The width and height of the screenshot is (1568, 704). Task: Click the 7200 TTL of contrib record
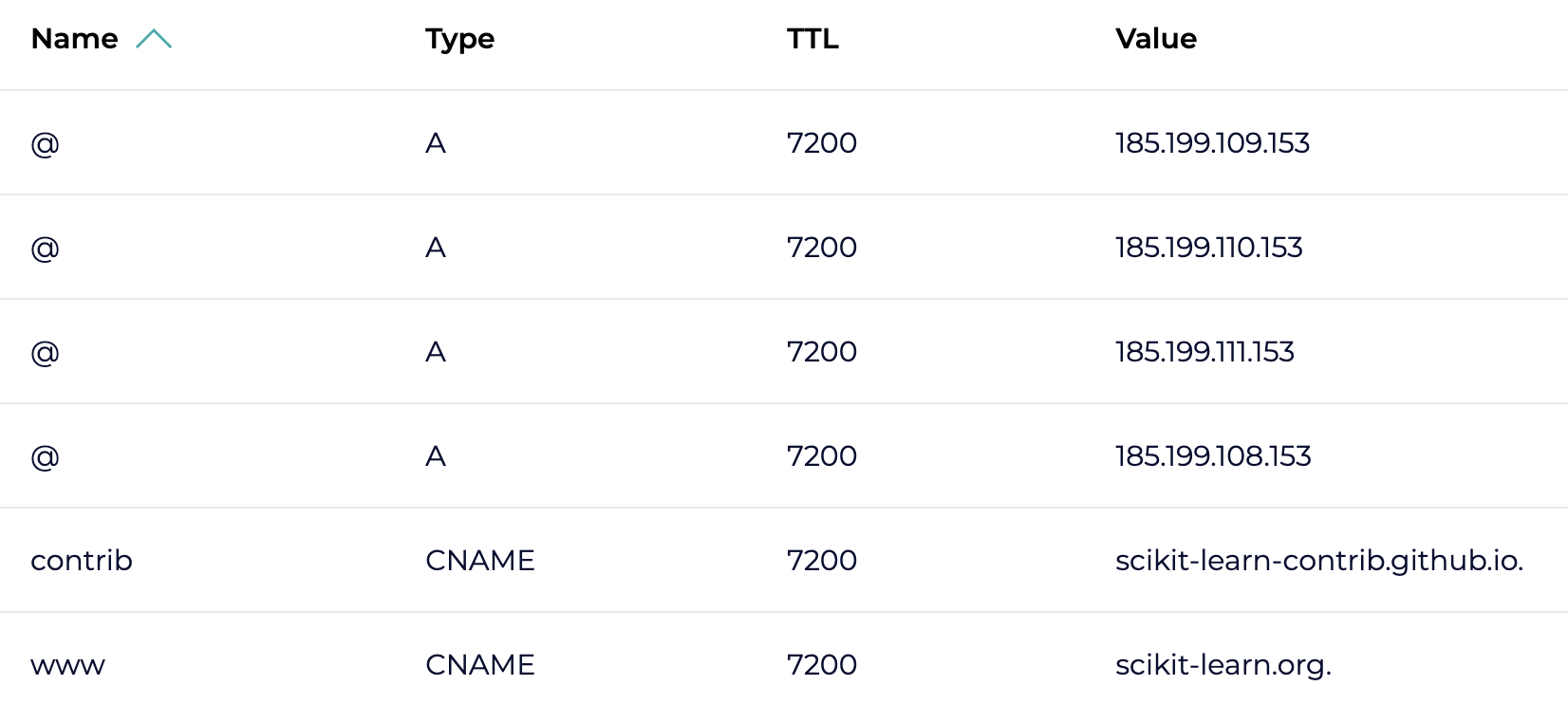click(x=822, y=561)
